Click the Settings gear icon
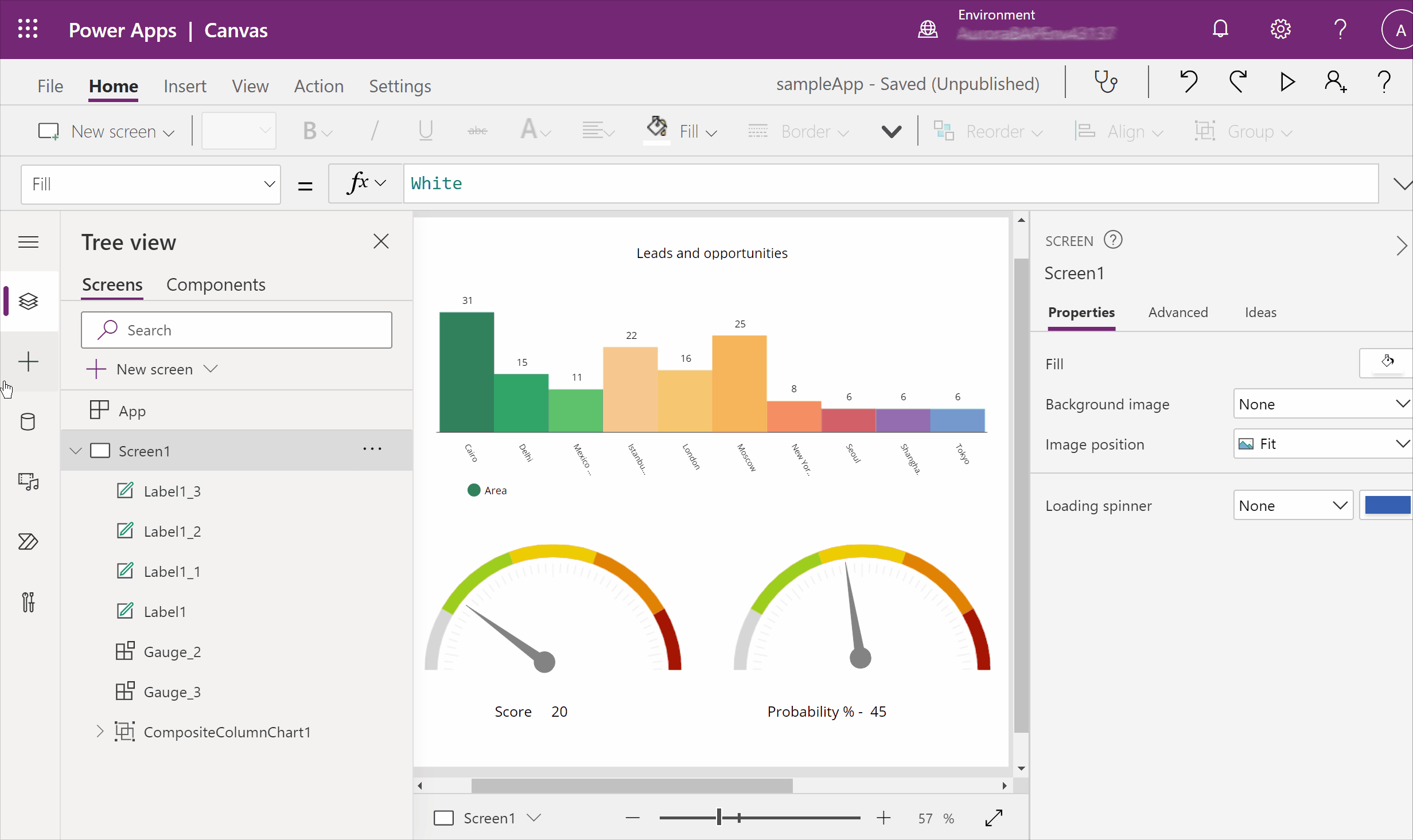The height and width of the screenshot is (840, 1413). click(1280, 29)
